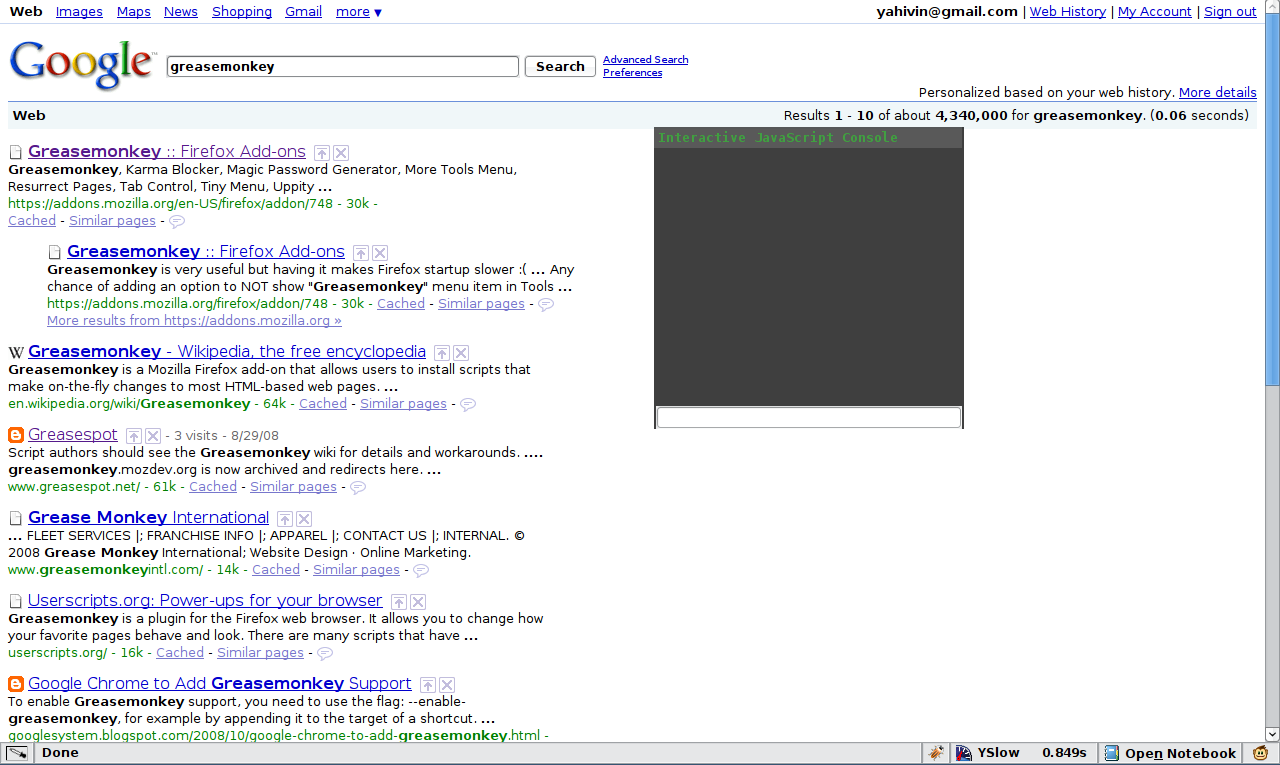The width and height of the screenshot is (1280, 765).
Task: Open Firebug bug icon in status bar
Action: point(936,753)
